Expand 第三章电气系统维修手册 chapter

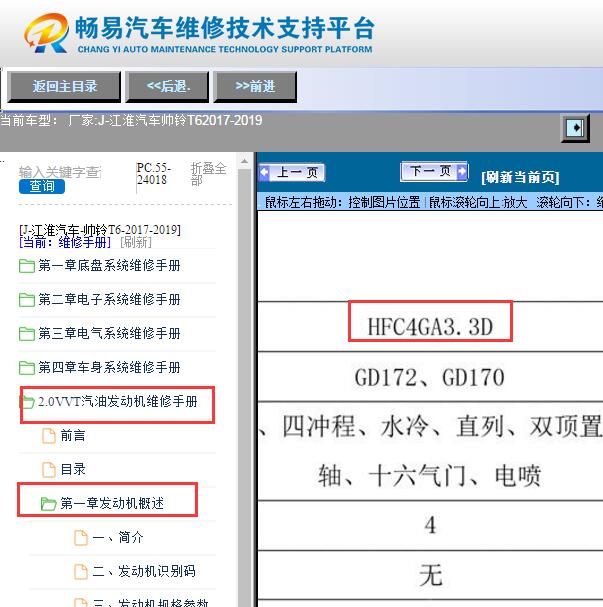click(109, 334)
